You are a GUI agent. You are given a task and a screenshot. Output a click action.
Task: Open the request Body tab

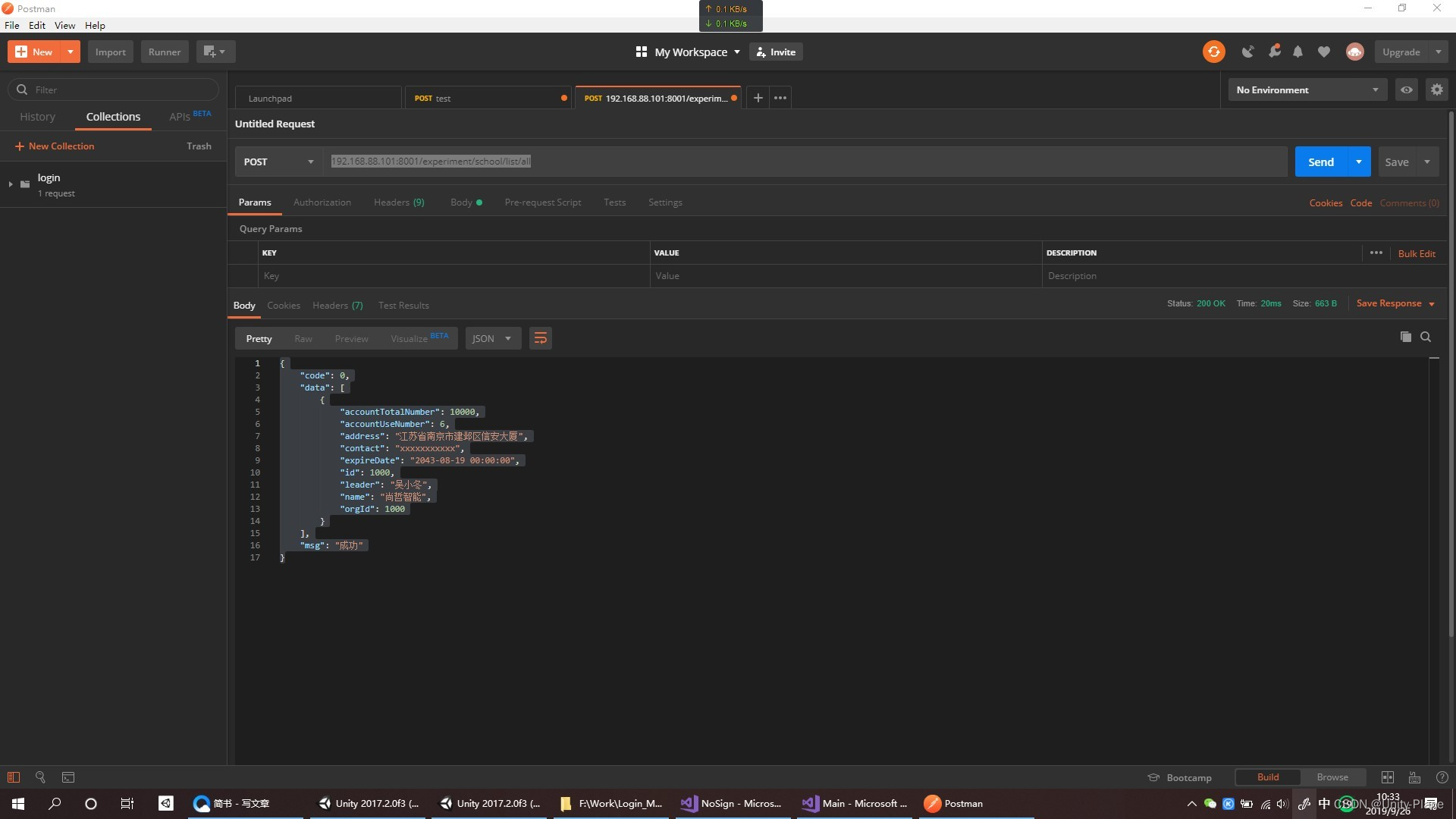click(x=466, y=202)
